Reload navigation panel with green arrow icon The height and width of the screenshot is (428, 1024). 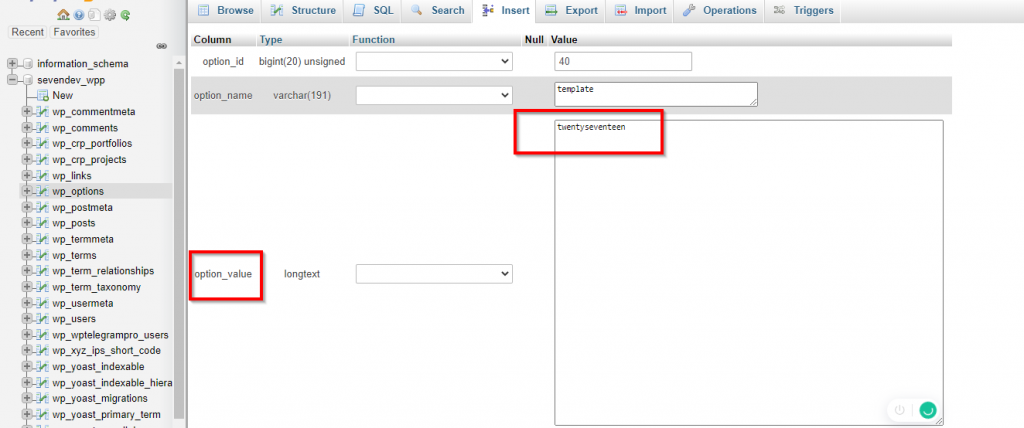click(x=125, y=14)
